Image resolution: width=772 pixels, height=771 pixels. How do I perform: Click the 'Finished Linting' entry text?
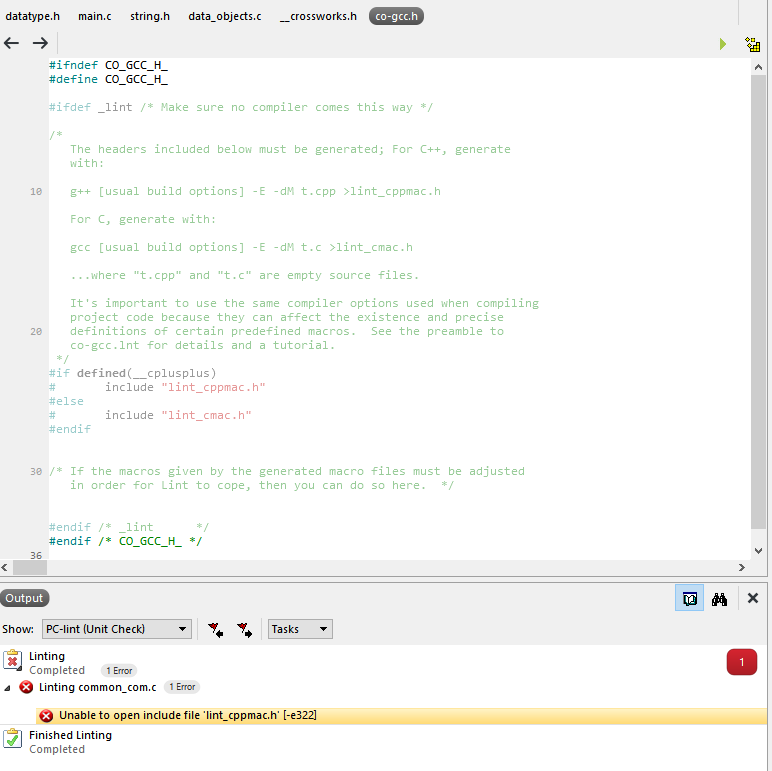point(70,735)
